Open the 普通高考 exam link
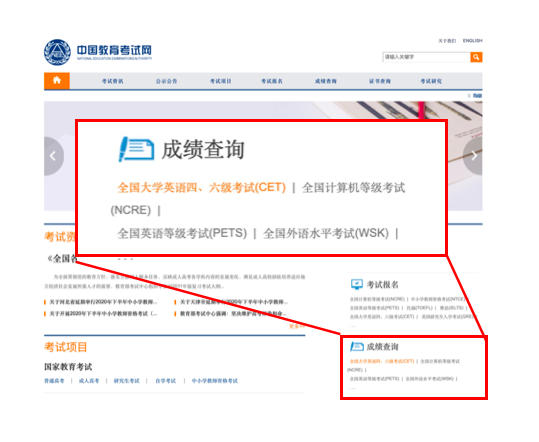 click(54, 381)
